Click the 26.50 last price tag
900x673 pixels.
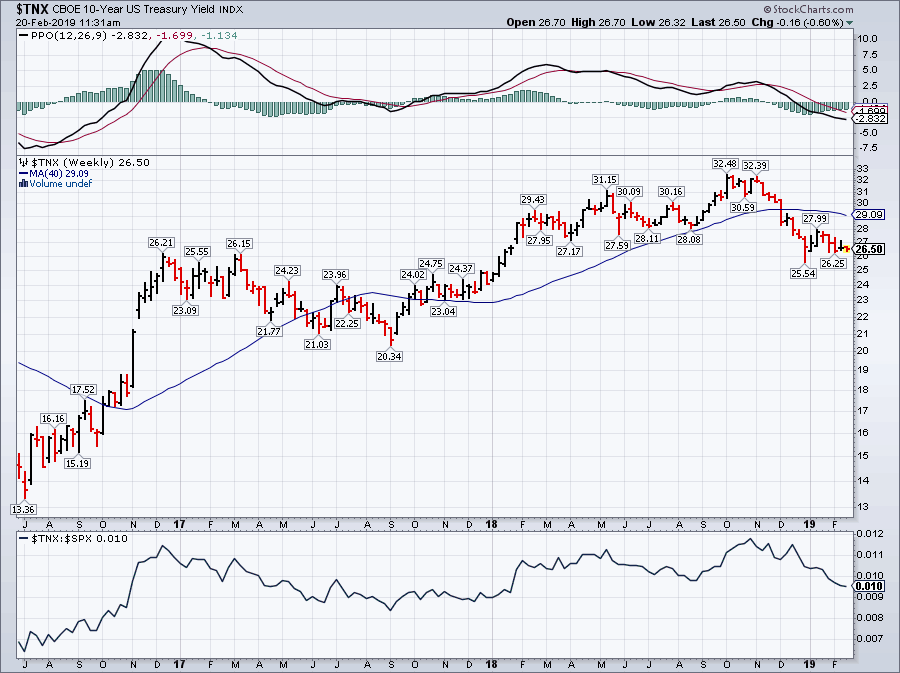(866, 249)
